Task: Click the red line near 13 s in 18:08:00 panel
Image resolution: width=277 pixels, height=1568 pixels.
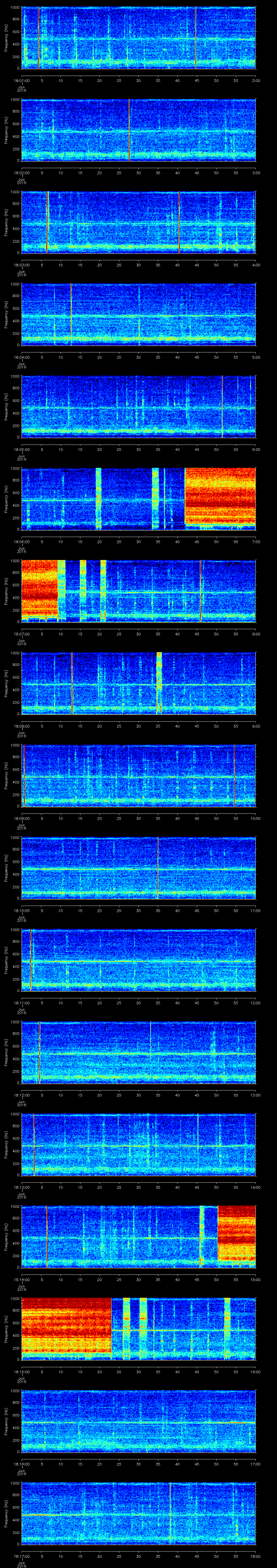Action: 72,683
